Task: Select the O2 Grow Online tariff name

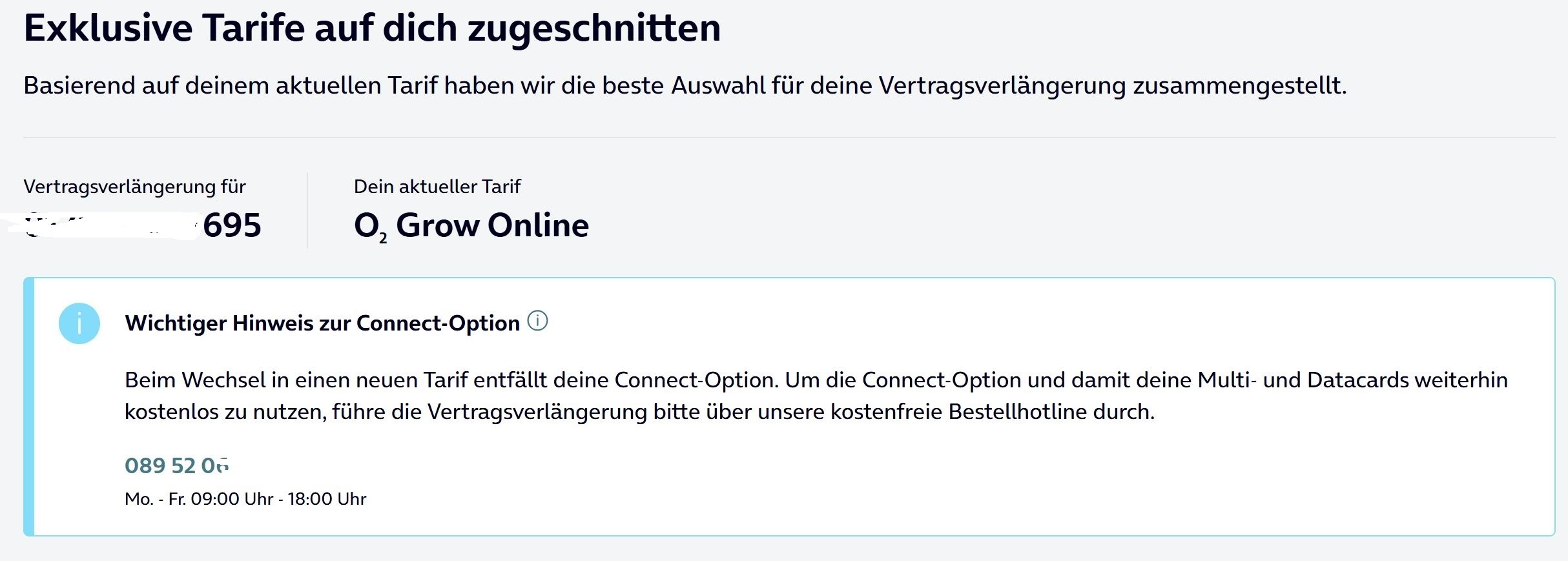Action: [x=471, y=226]
